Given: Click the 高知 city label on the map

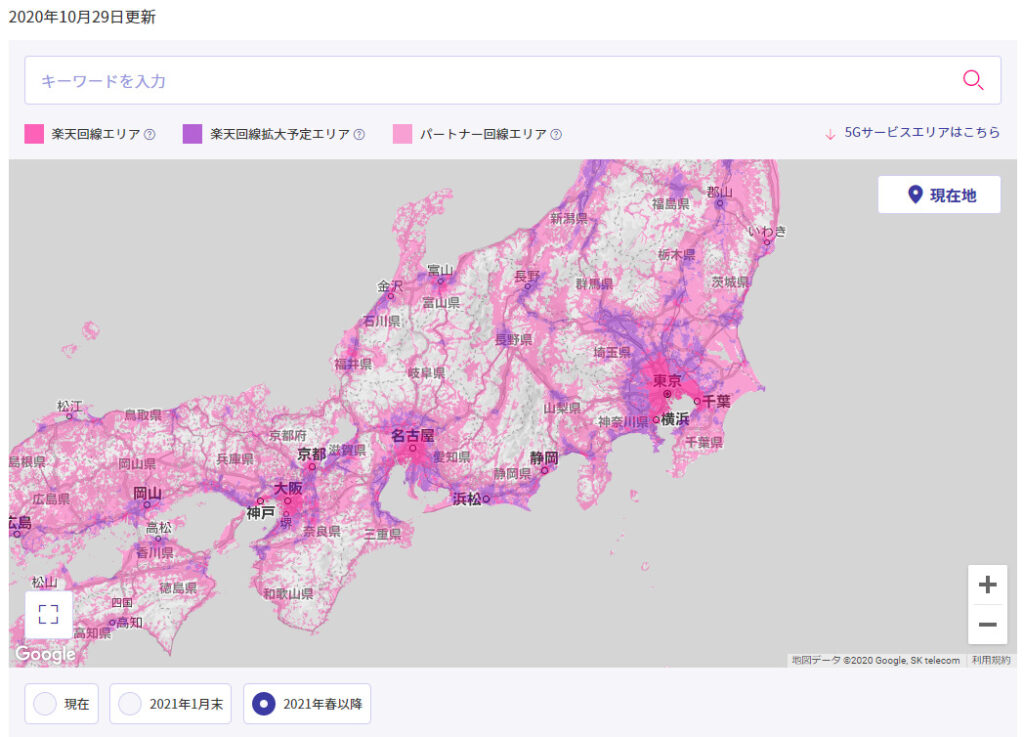Looking at the screenshot, I should [129, 623].
